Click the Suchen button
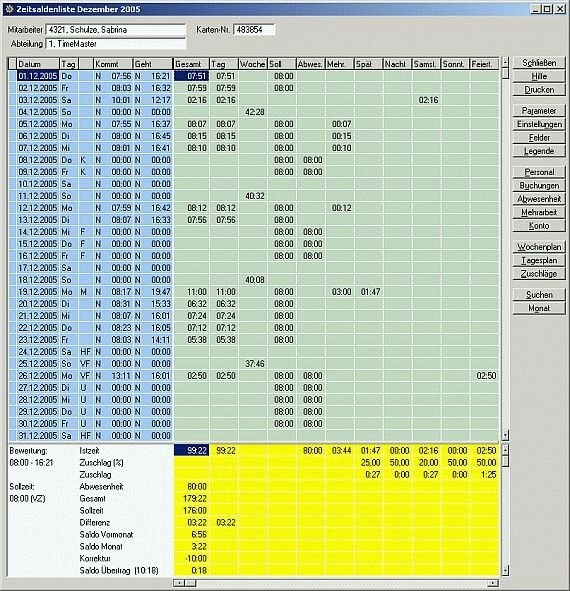Image resolution: width=570 pixels, height=591 pixels. 539,295
